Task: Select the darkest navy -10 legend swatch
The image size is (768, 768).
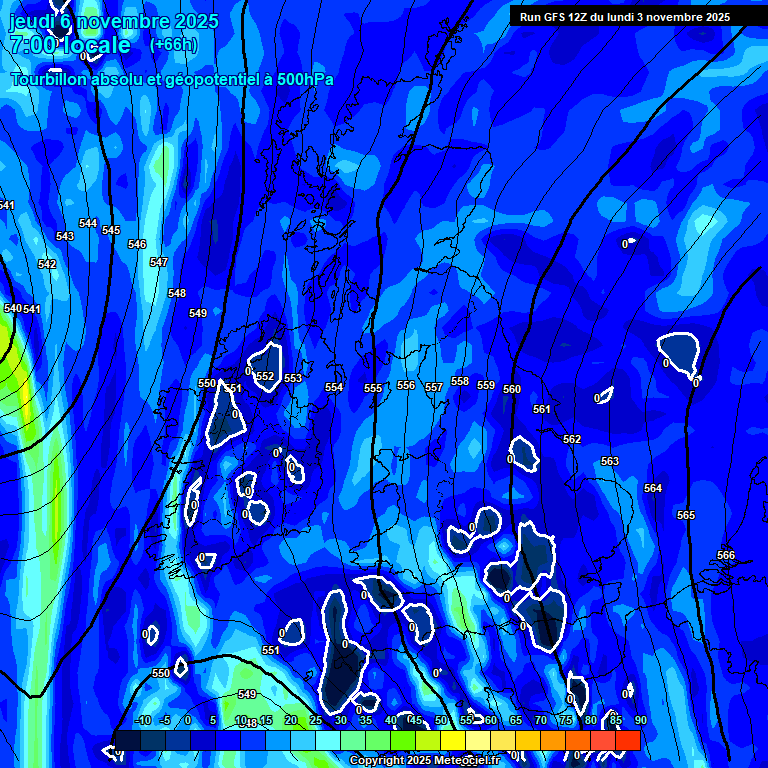Action: click(127, 741)
